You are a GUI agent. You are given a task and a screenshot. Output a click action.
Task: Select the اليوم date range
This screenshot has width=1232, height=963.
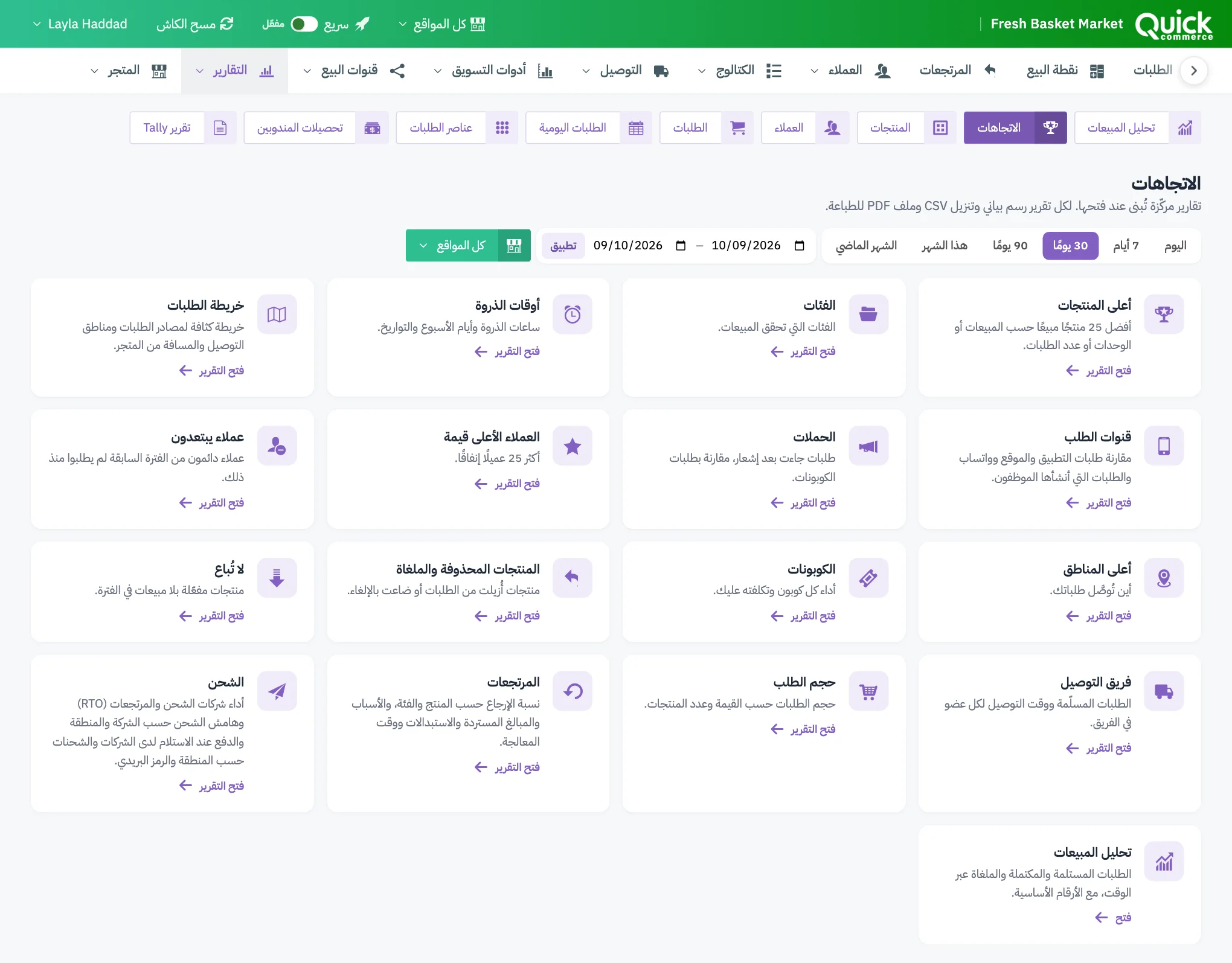click(1175, 246)
